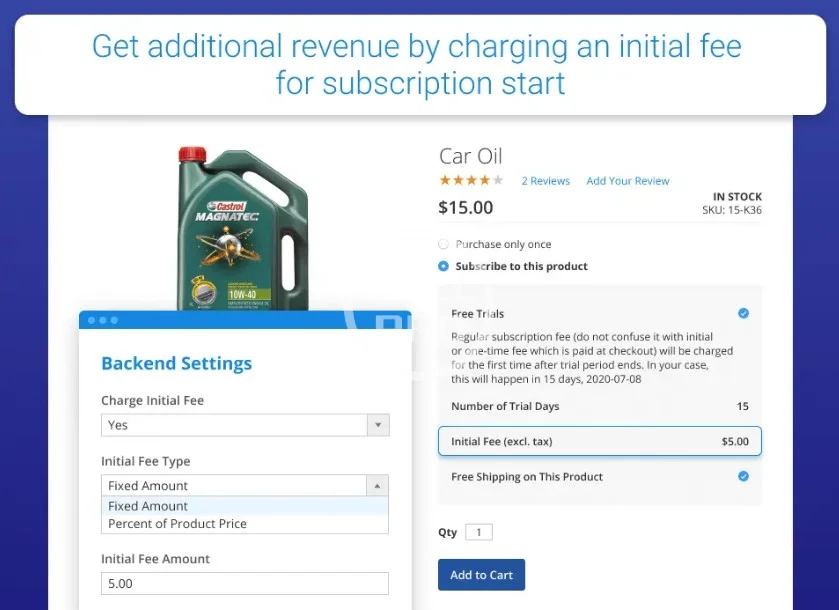Click the Qty quantity input box
This screenshot has height=610, width=839.
478,533
